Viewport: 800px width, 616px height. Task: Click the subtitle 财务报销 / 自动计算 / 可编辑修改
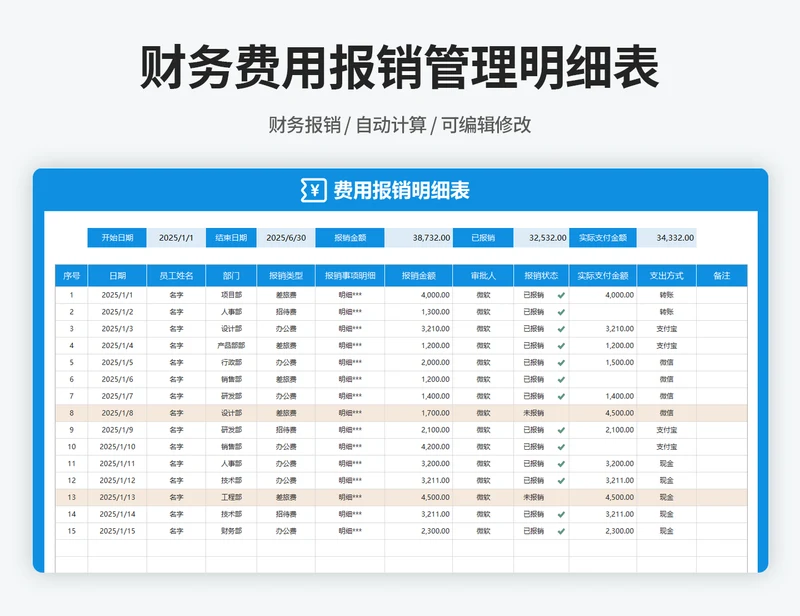pos(399,125)
